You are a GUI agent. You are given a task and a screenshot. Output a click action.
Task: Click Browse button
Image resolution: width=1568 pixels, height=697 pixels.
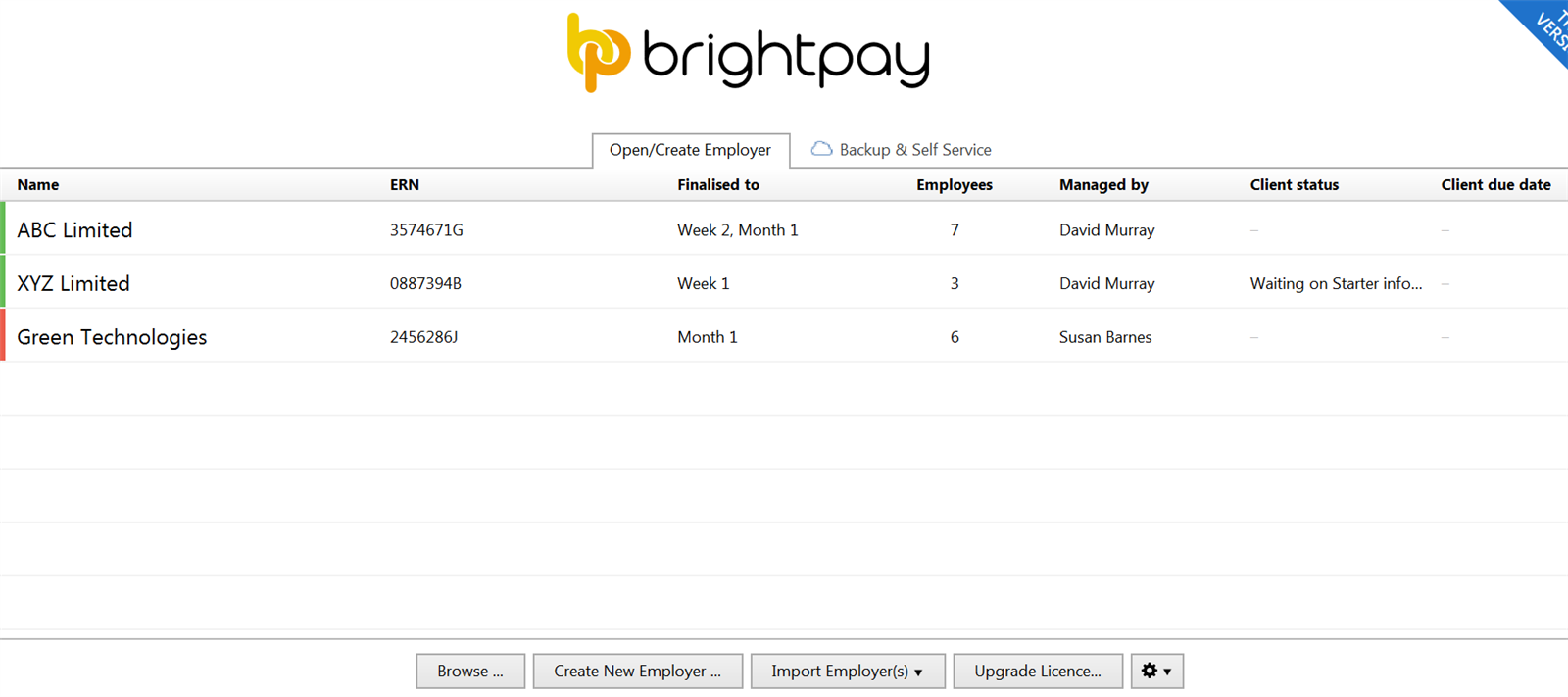(x=470, y=672)
